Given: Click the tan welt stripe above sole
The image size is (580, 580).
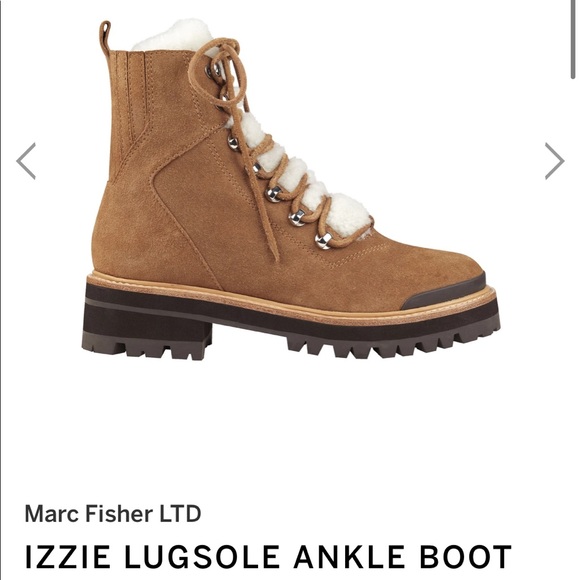Looking at the screenshot, I should (291, 299).
